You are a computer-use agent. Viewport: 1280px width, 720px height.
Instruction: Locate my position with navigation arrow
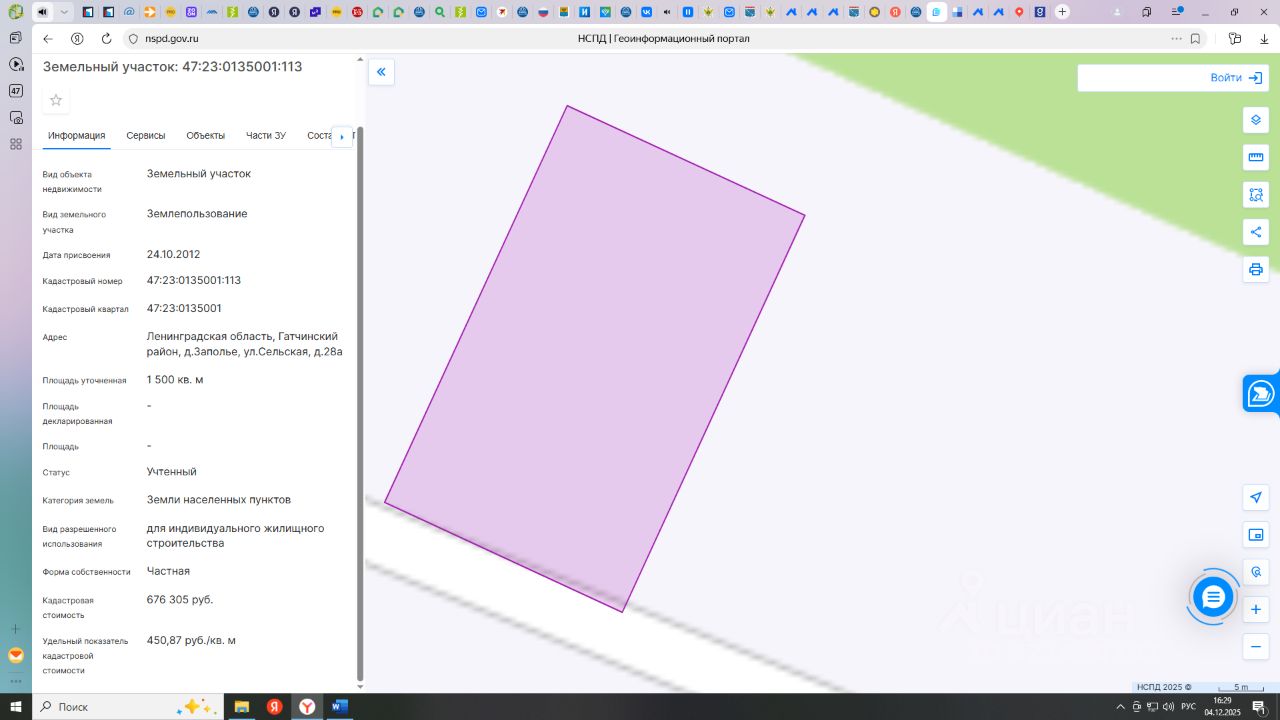[x=1256, y=497]
